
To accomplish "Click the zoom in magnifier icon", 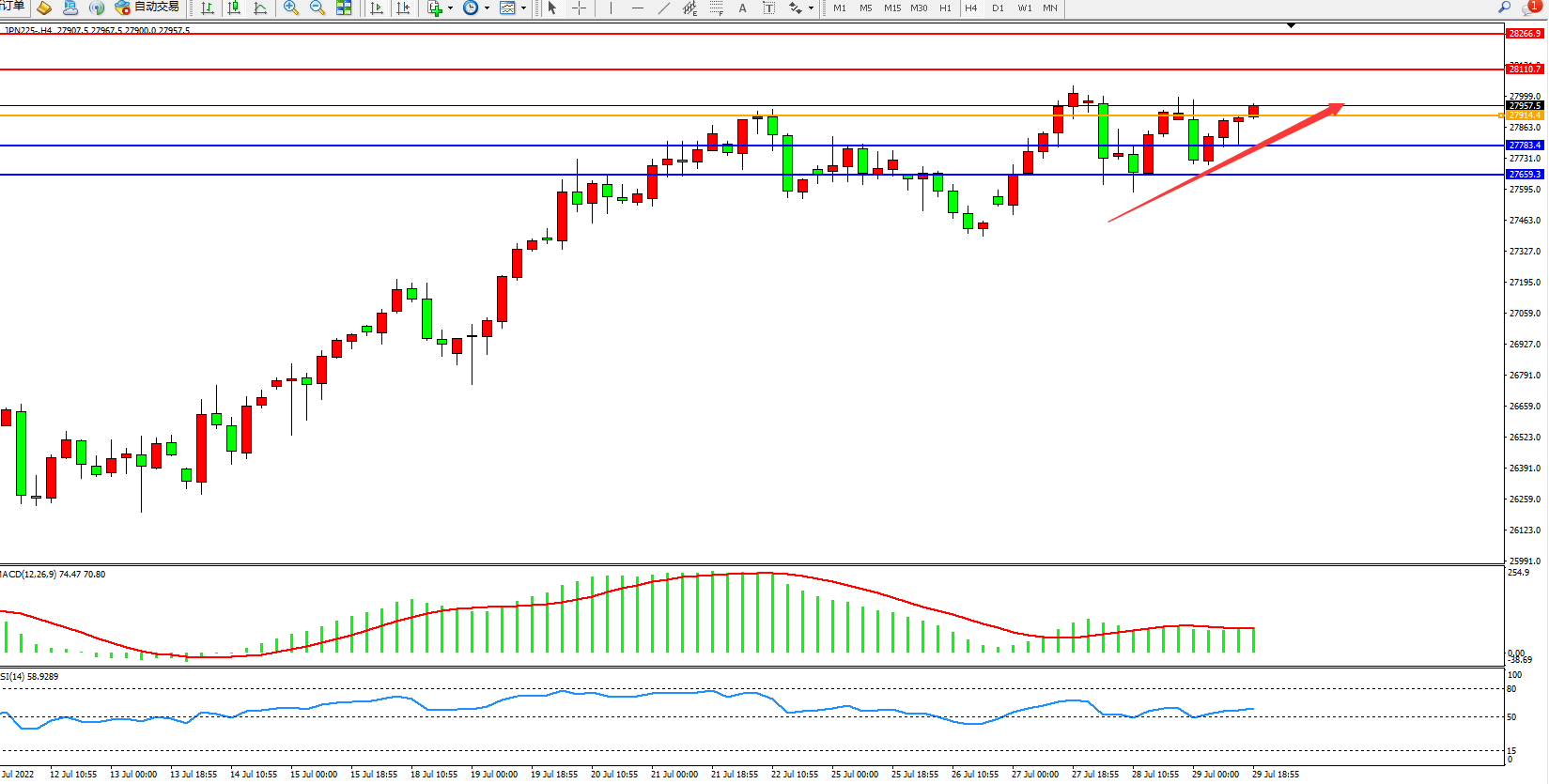I will click(291, 8).
